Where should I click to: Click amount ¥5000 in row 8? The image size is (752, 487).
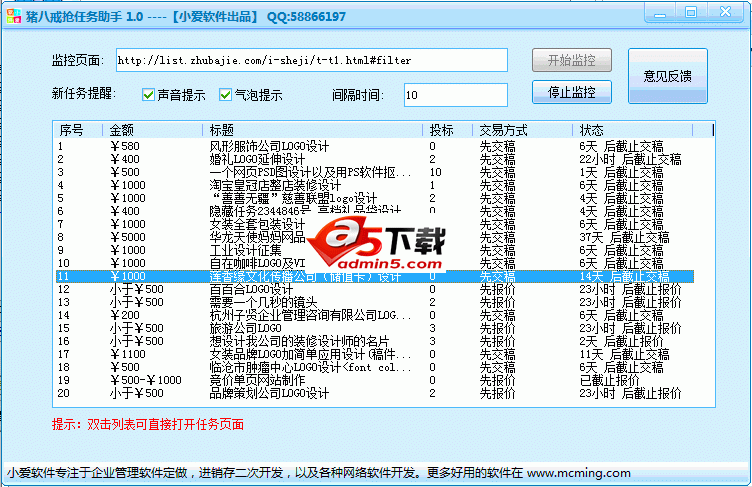[128, 237]
